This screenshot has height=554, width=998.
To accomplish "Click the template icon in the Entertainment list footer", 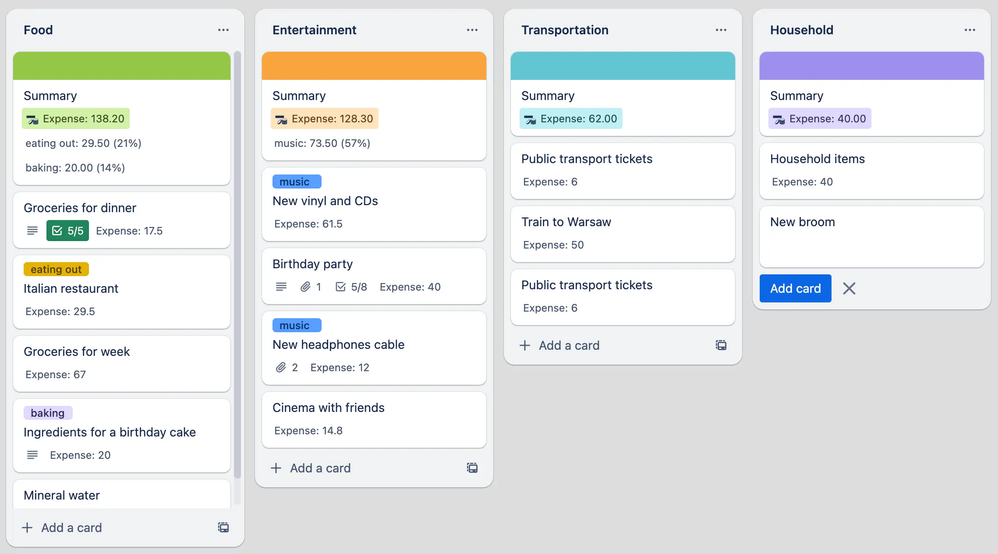I will click(x=472, y=468).
